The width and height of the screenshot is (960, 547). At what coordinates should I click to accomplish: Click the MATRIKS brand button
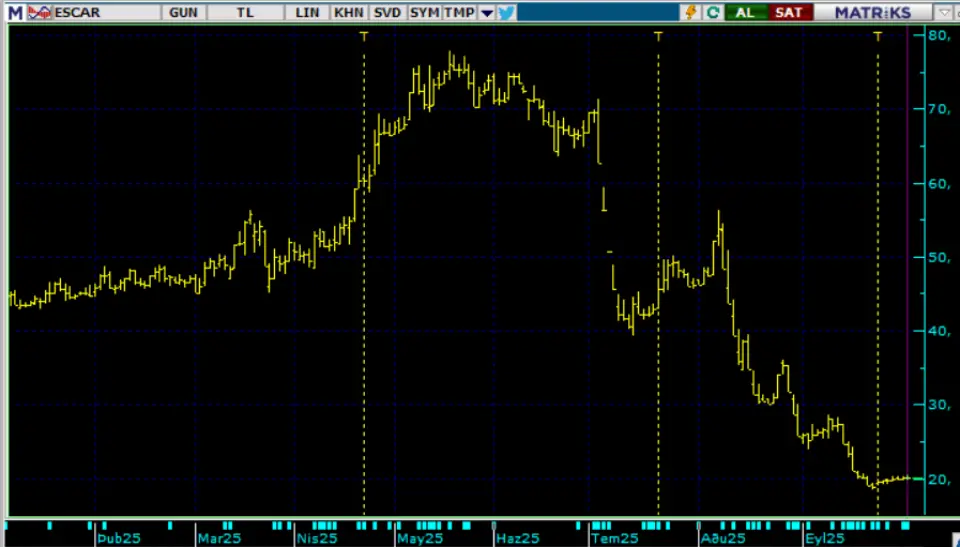[874, 12]
